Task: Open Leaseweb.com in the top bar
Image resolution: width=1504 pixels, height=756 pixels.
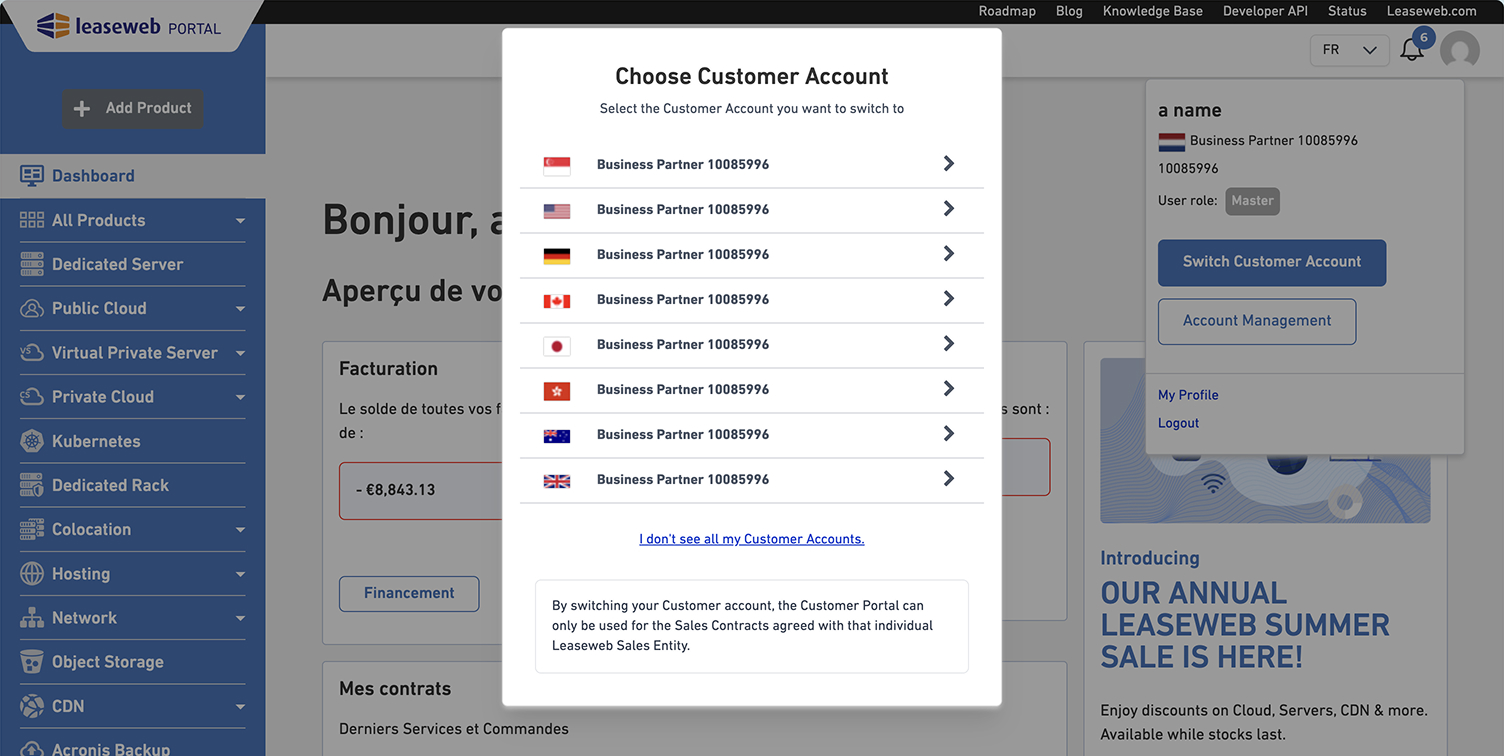Action: (x=1431, y=11)
